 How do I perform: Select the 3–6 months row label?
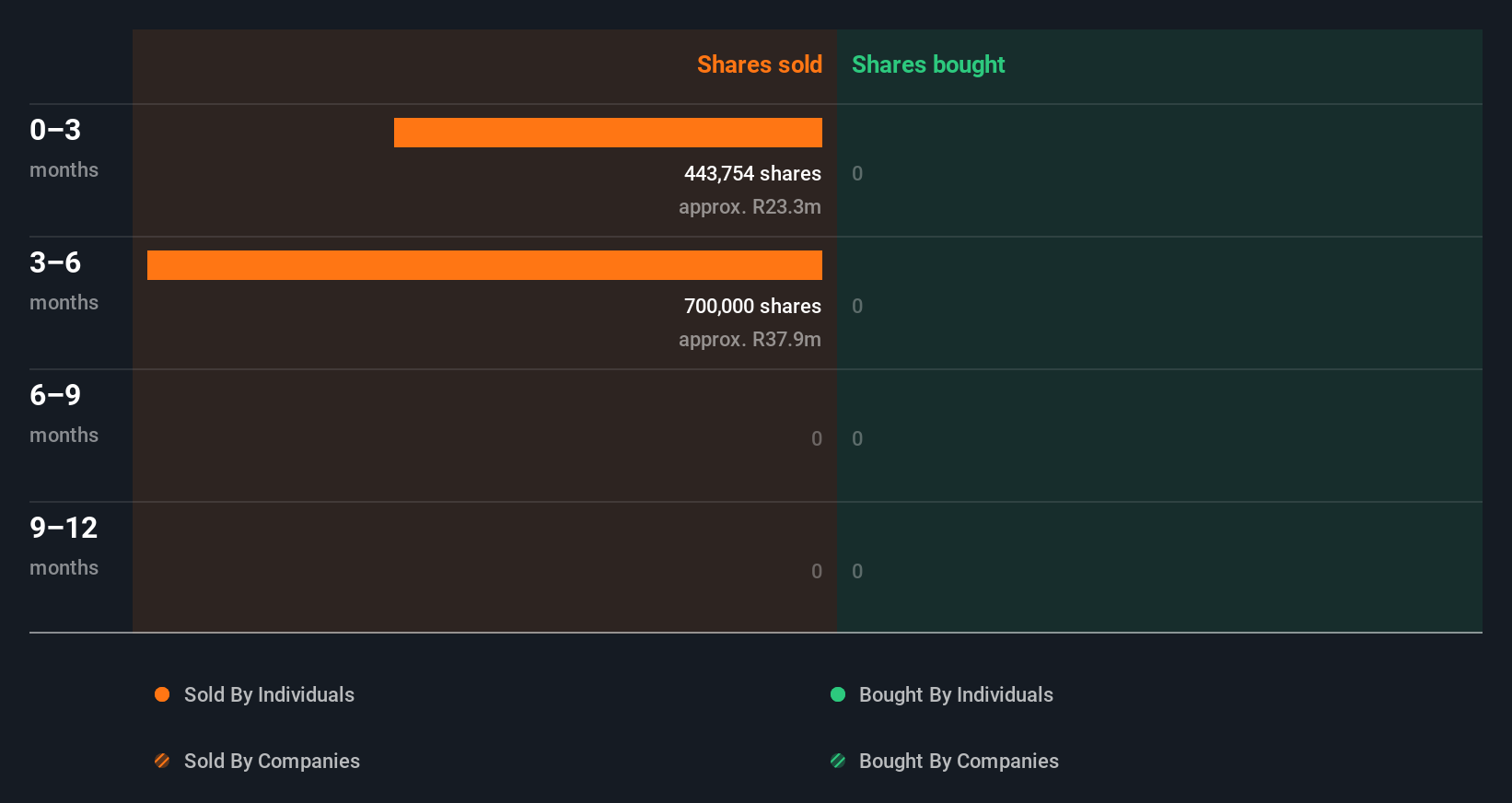(64, 280)
